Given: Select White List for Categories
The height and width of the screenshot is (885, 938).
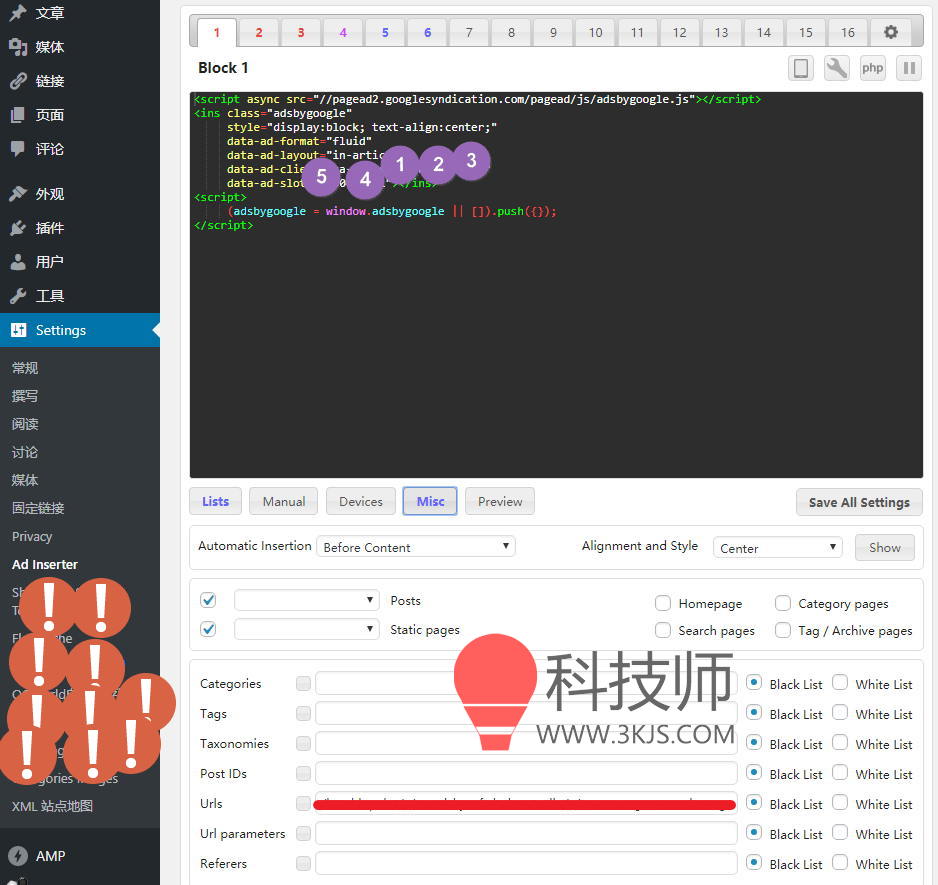Looking at the screenshot, I should 840,682.
